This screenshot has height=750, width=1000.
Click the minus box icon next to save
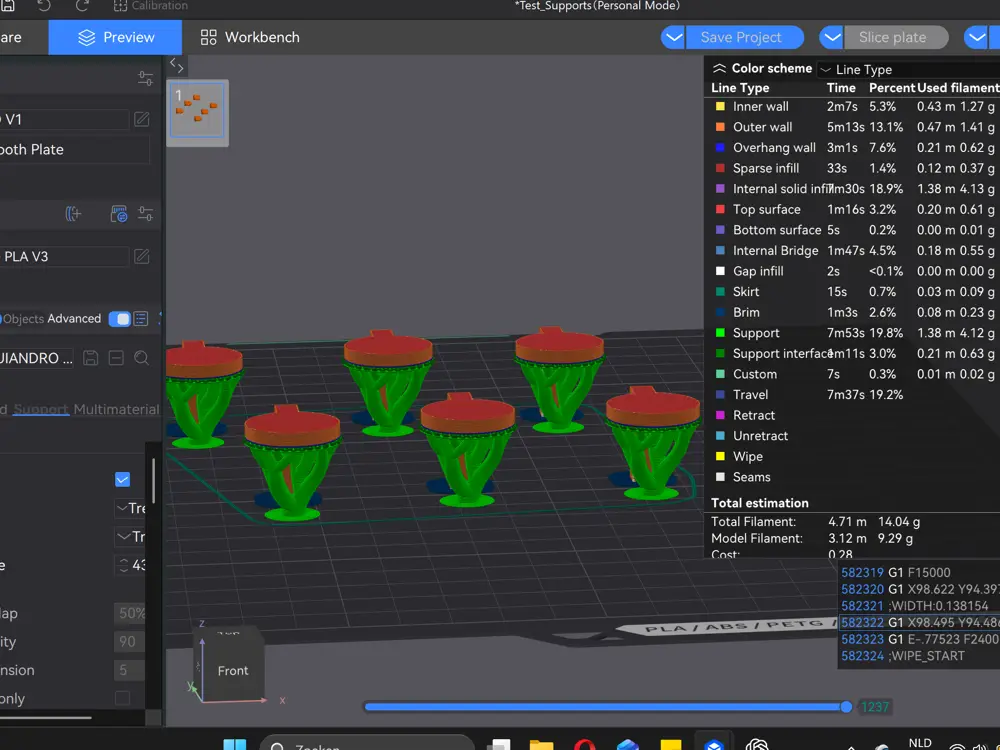click(x=116, y=358)
